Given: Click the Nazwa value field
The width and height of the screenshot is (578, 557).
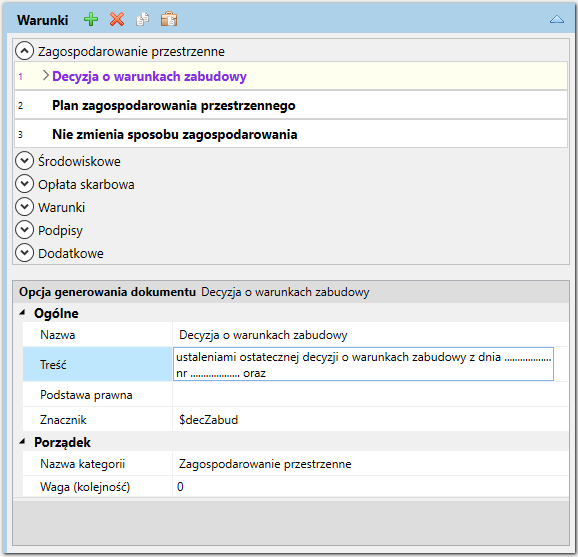Looking at the screenshot, I should (x=370, y=335).
